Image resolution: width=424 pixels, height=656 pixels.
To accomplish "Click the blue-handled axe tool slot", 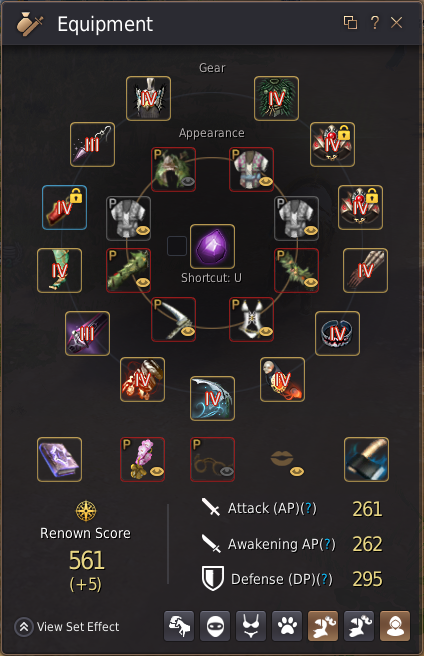I will 366,459.
